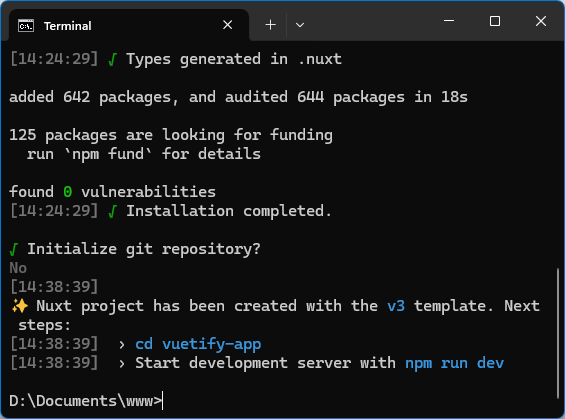
Task: Select the Terminal tab title
Action: tap(68, 26)
